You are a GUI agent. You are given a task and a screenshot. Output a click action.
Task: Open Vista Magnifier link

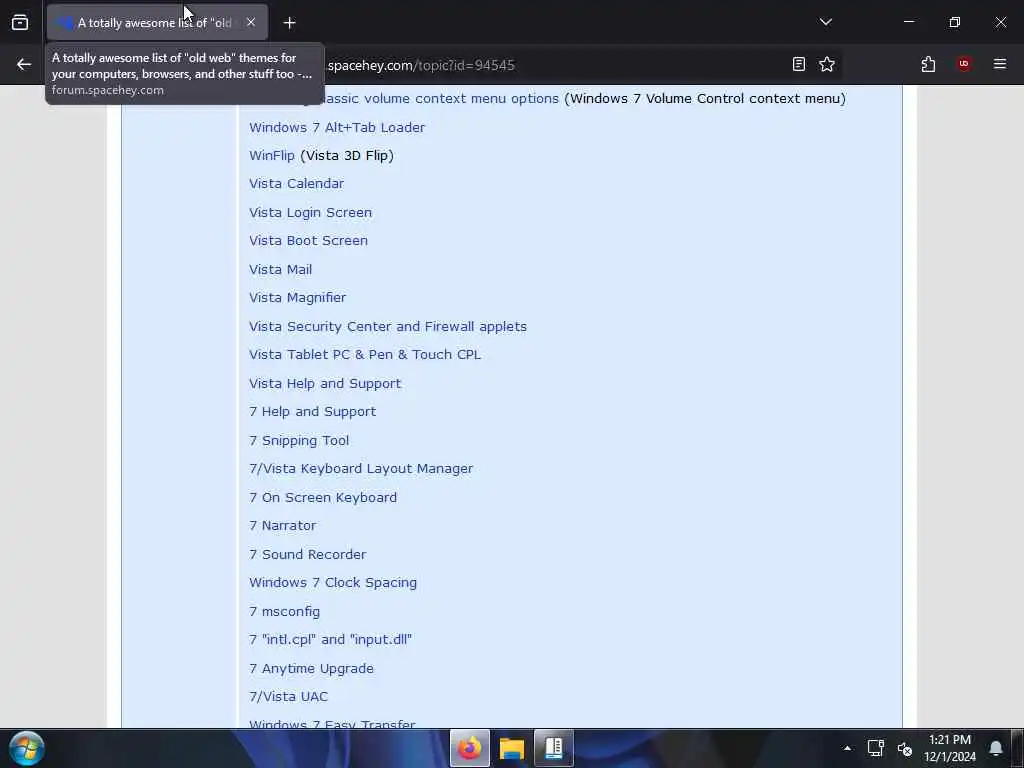pos(297,297)
